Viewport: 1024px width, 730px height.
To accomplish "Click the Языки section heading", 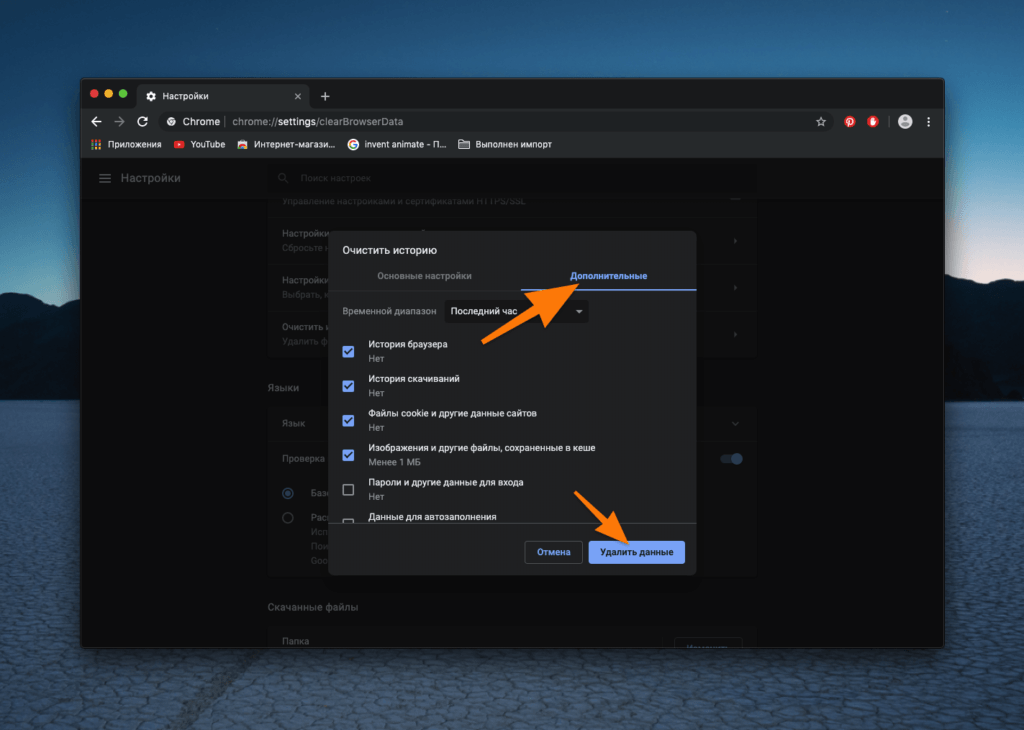I will coord(283,388).
